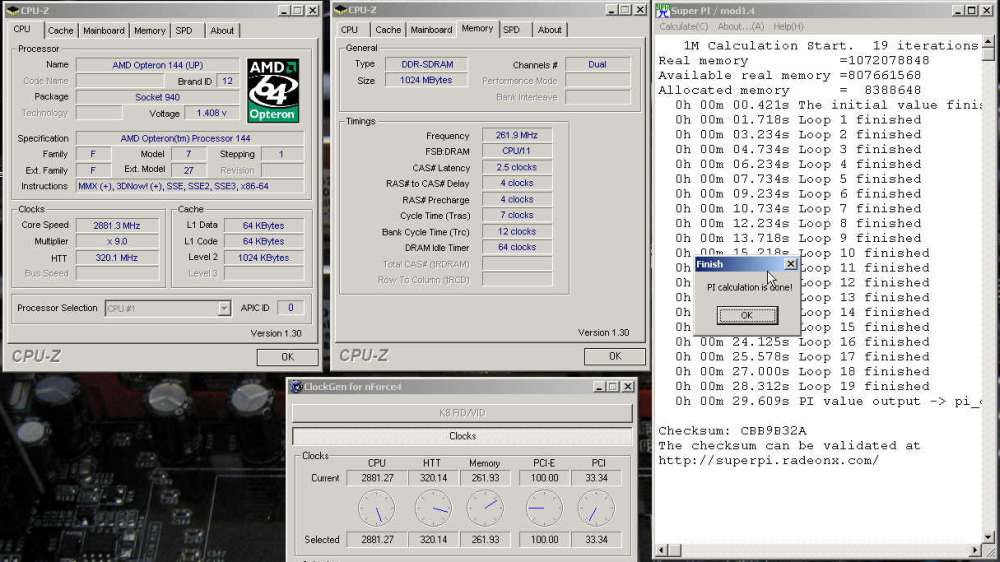Expand the Processor Selection dropdown

coord(224,309)
